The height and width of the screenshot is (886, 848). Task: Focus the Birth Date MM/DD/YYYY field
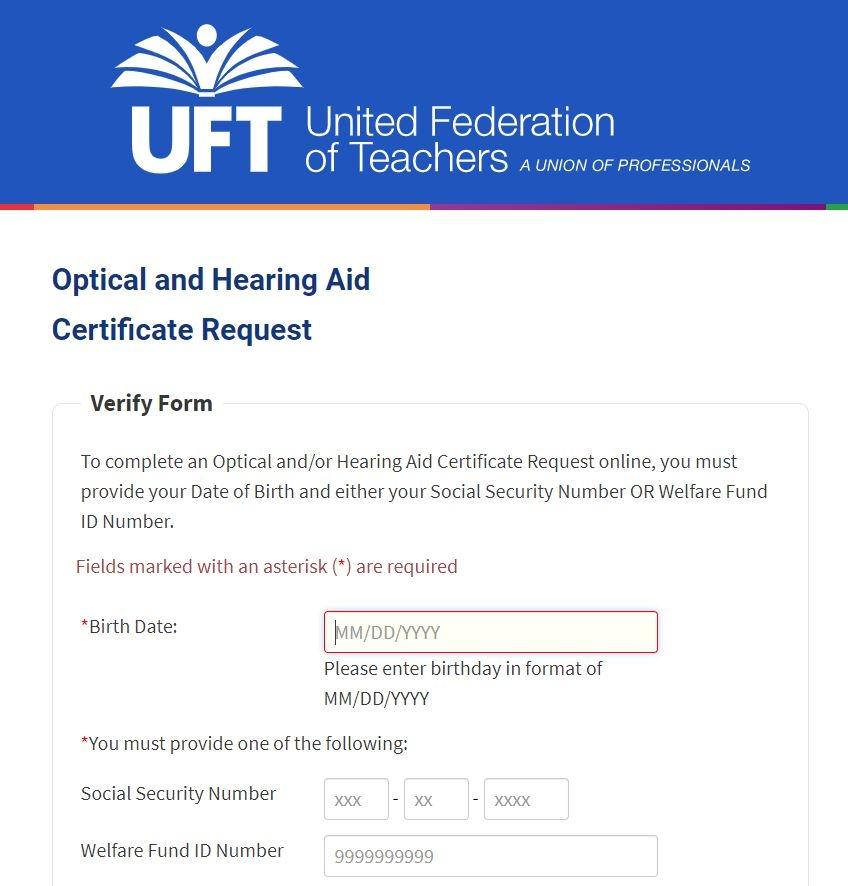(x=490, y=632)
